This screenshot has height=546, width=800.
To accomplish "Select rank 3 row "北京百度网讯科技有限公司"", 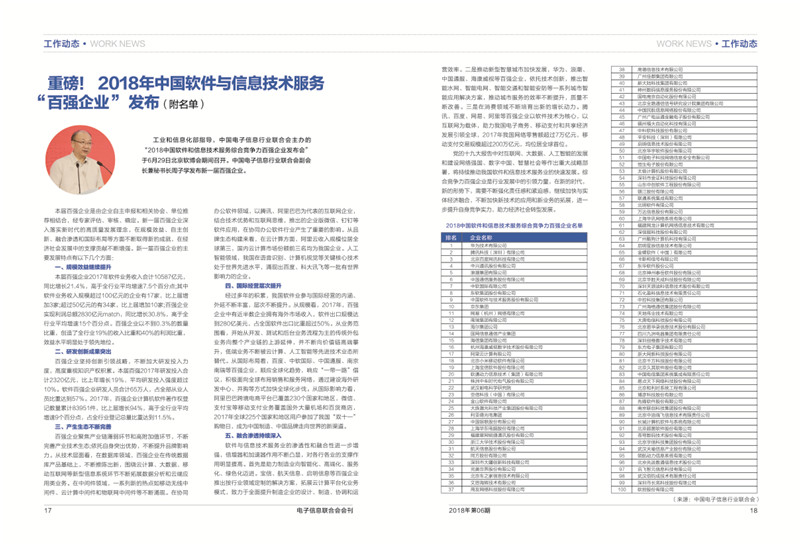I will pyautogui.click(x=514, y=259).
